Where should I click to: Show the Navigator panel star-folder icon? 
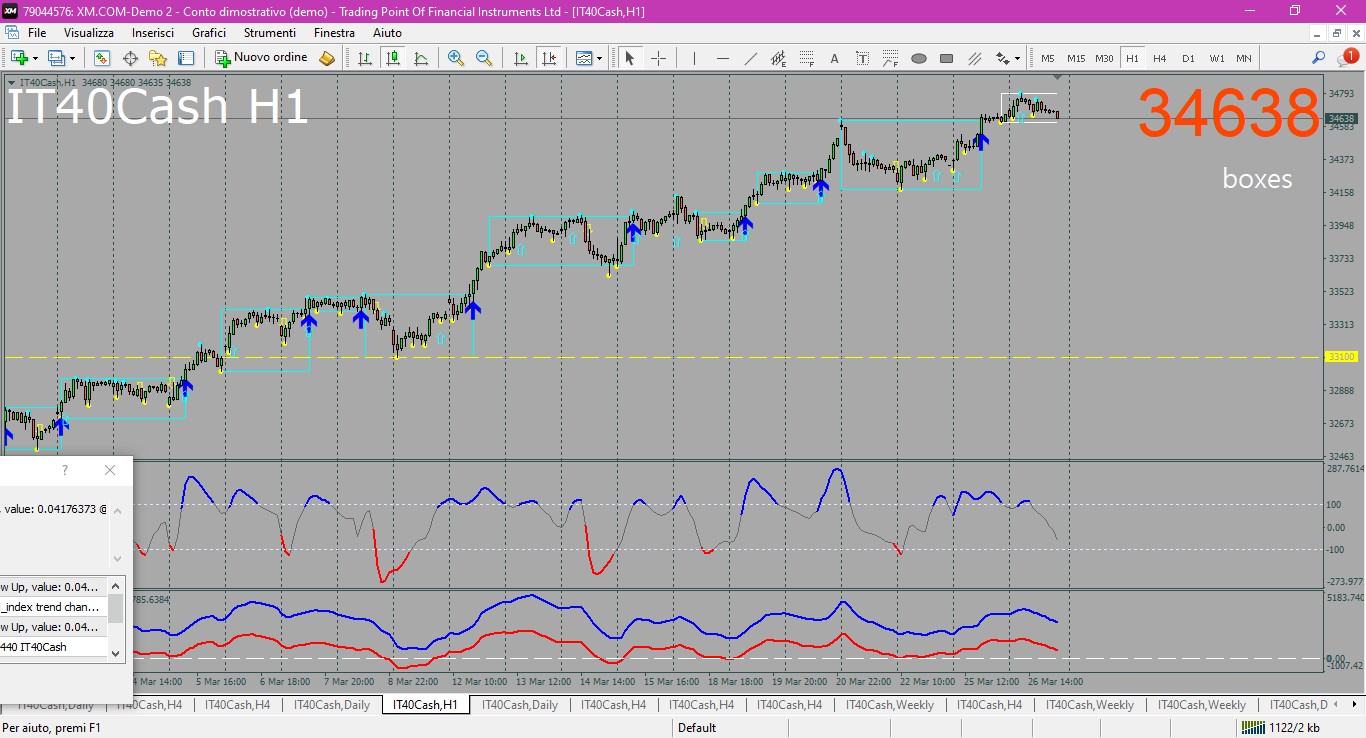click(x=158, y=58)
